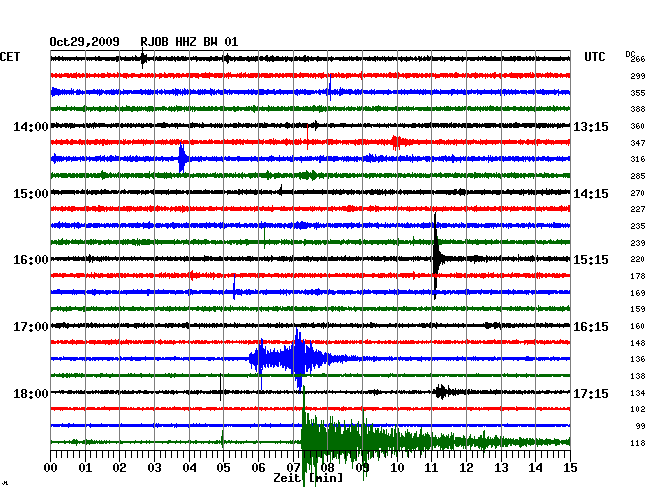The image size is (650, 494).
Task: Click the 16:15 UTC time label
Action: click(x=591, y=327)
